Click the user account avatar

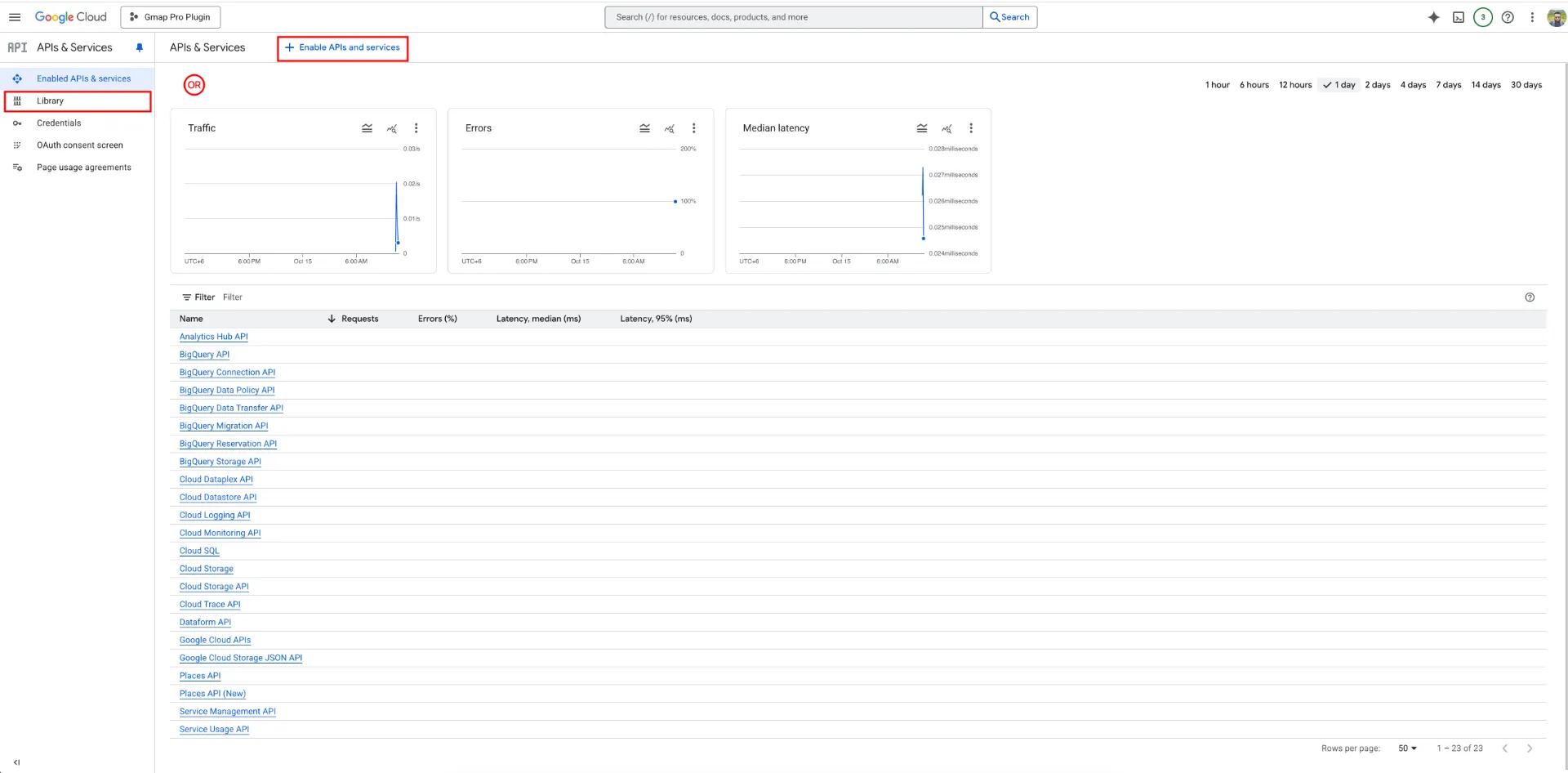[1556, 17]
